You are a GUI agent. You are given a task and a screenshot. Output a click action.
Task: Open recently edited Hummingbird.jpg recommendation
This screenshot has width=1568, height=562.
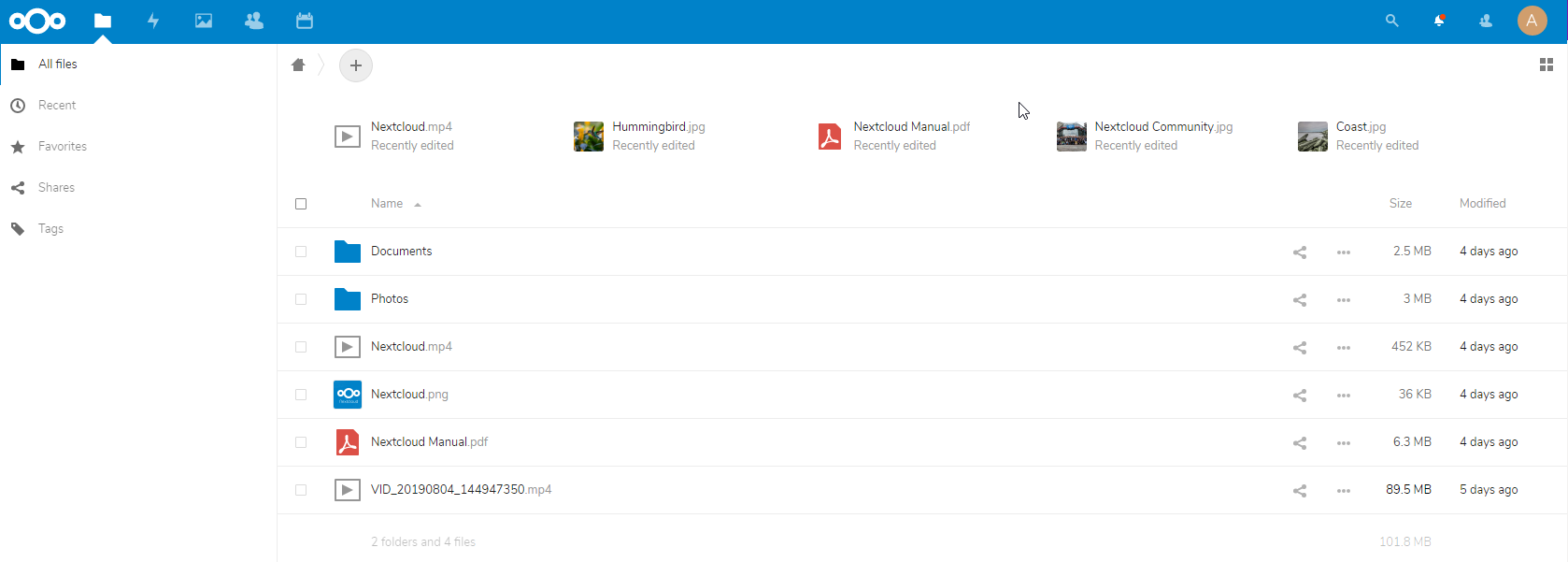pos(641,137)
